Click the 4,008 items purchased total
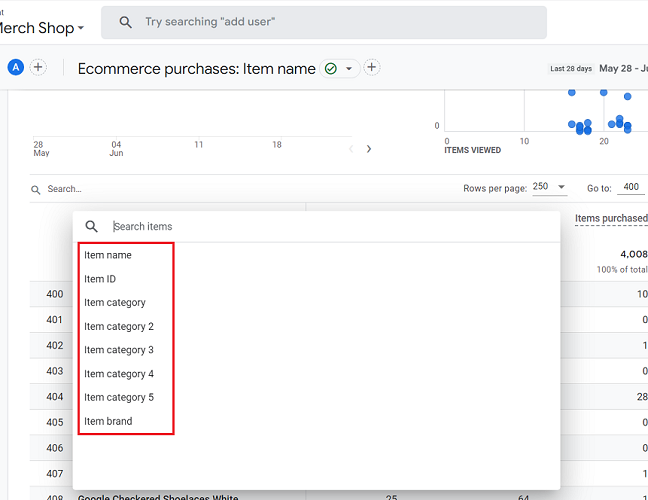The image size is (648, 500). [634, 255]
